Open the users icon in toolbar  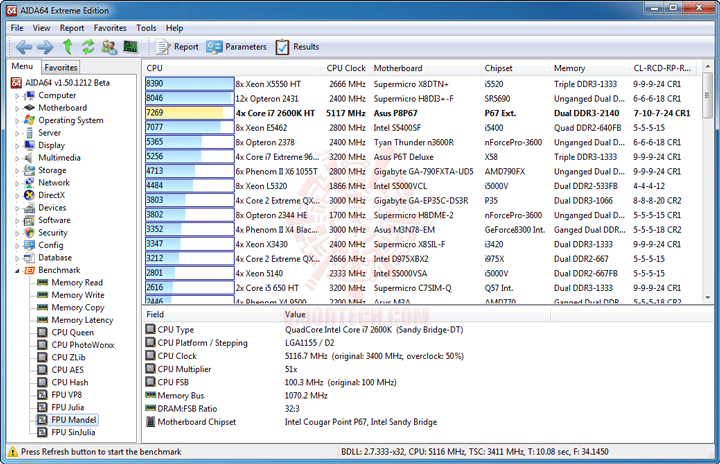[x=109, y=47]
